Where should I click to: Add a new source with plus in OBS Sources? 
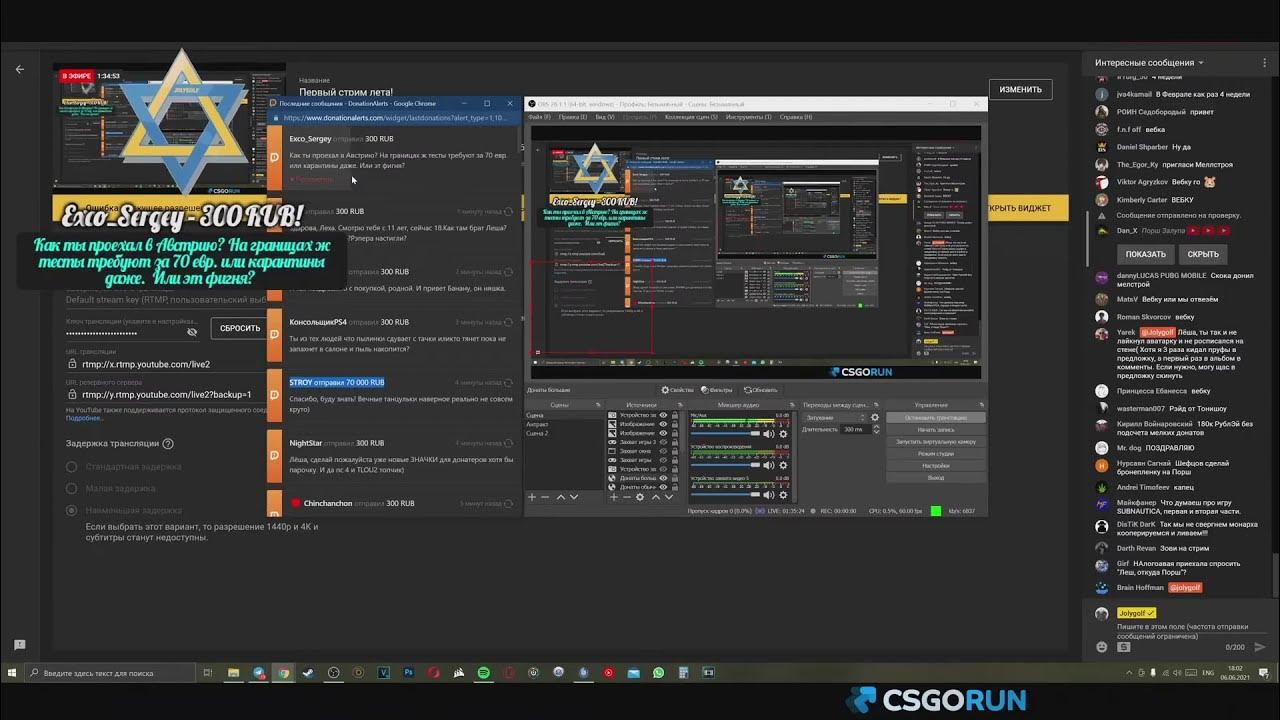pyautogui.click(x=614, y=497)
